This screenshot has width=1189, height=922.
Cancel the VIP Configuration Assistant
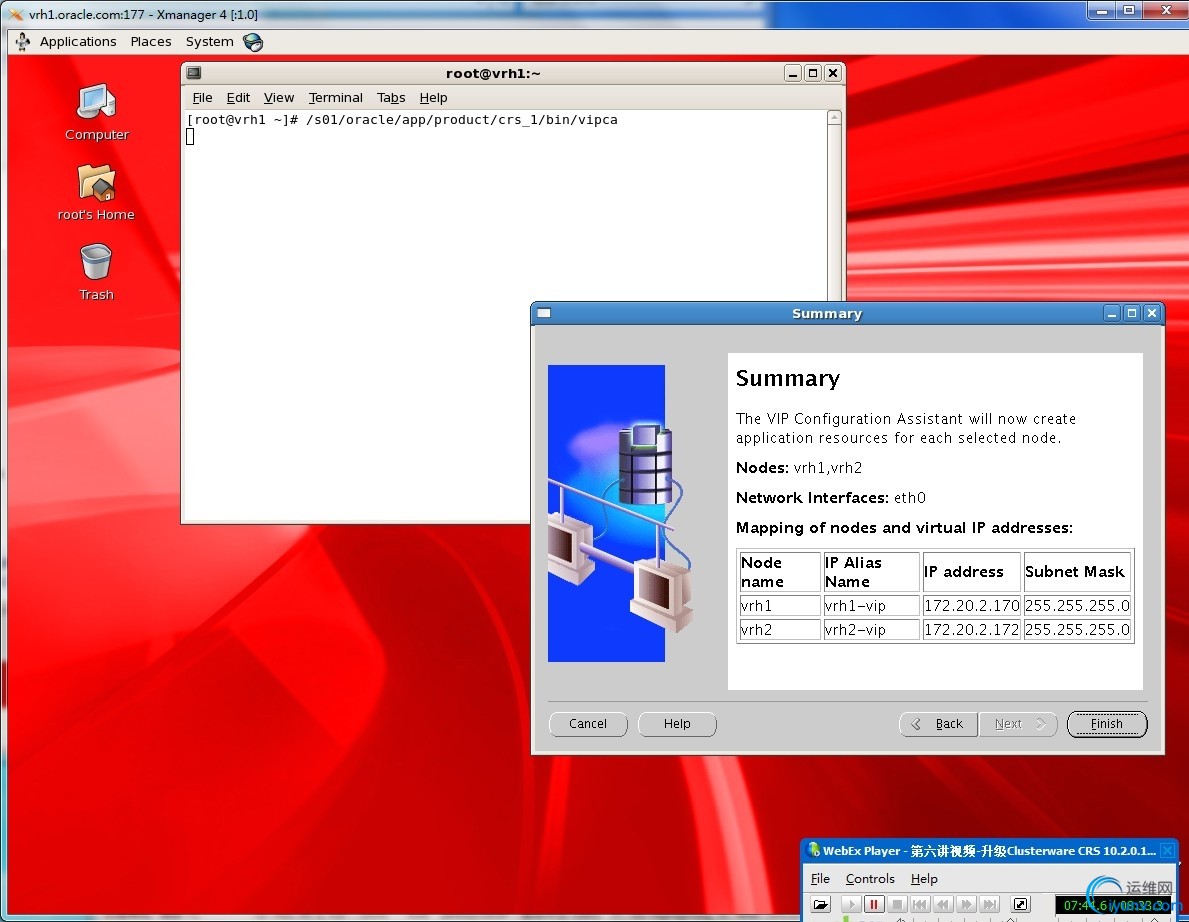click(588, 724)
